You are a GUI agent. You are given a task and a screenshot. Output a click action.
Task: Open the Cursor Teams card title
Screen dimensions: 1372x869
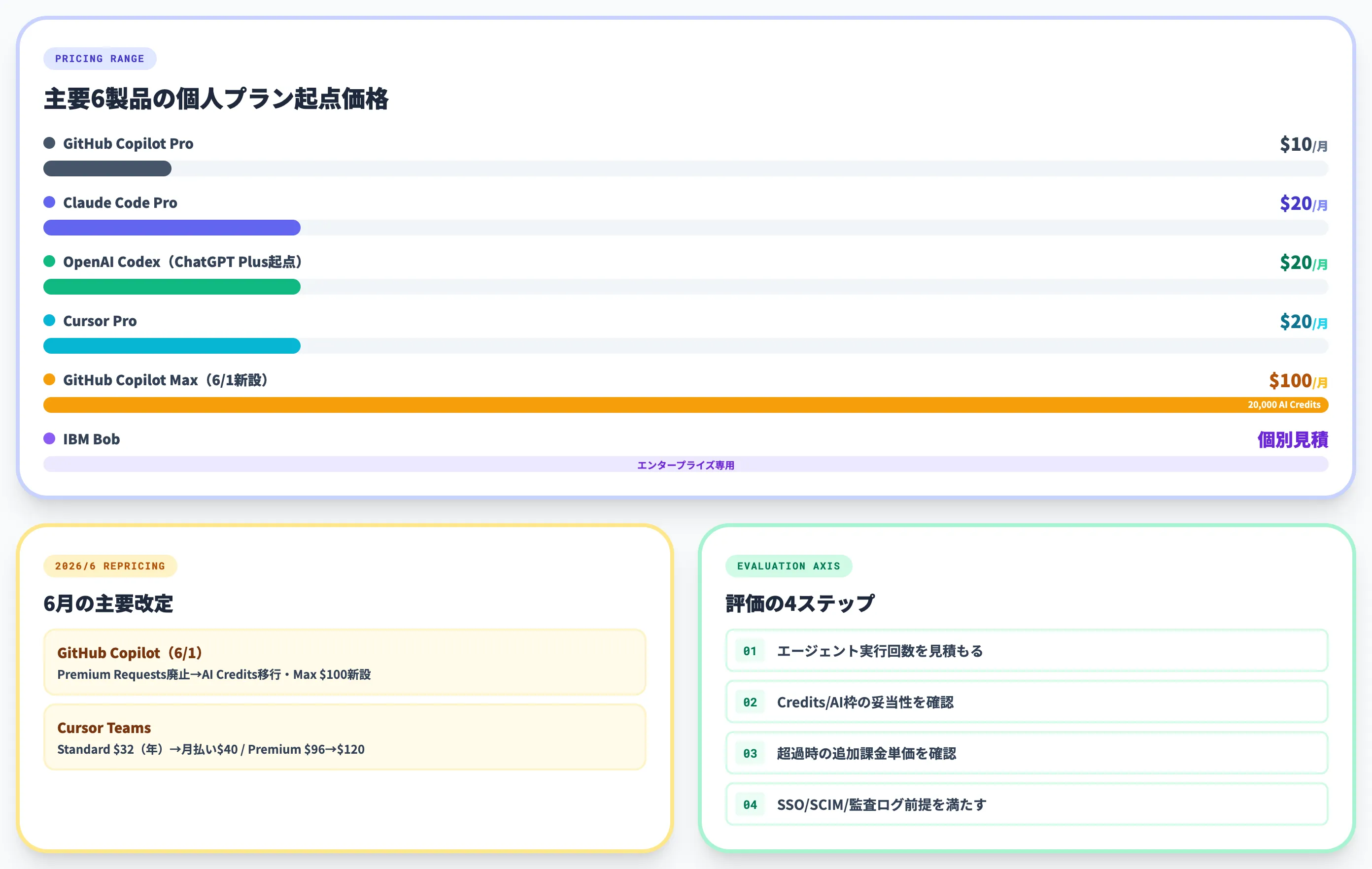click(103, 728)
